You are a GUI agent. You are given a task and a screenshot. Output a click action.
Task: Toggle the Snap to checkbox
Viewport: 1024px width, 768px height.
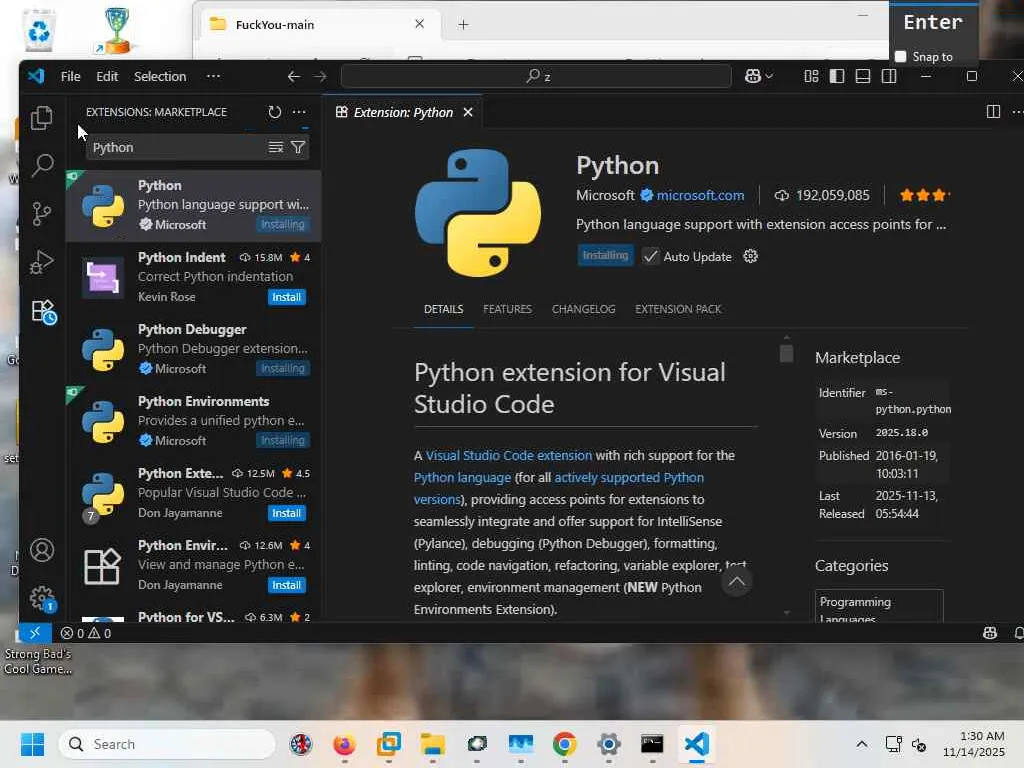(x=901, y=57)
